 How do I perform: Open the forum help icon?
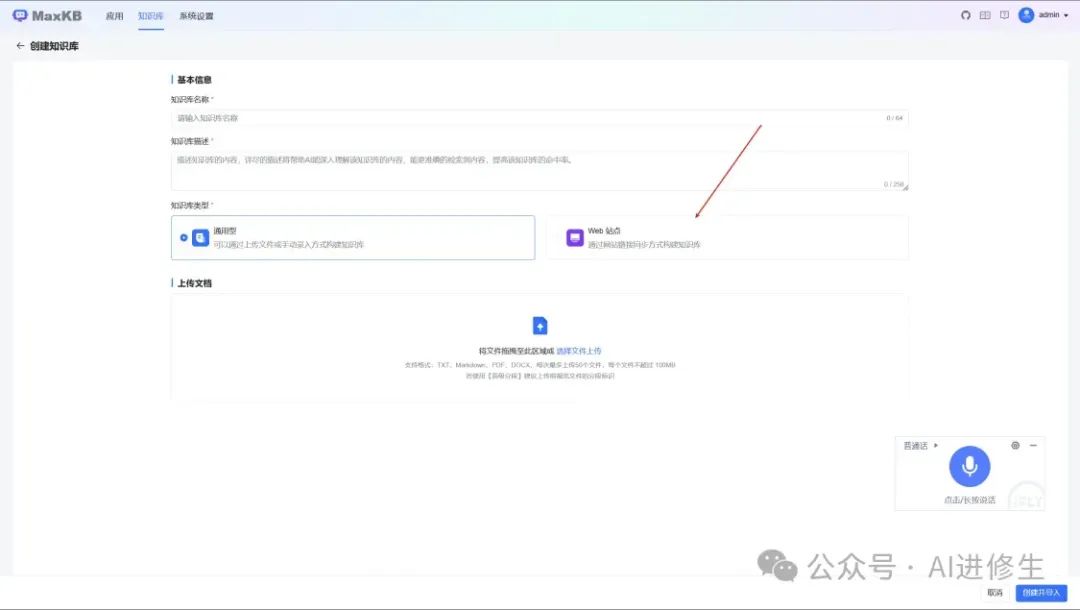pos(1004,15)
